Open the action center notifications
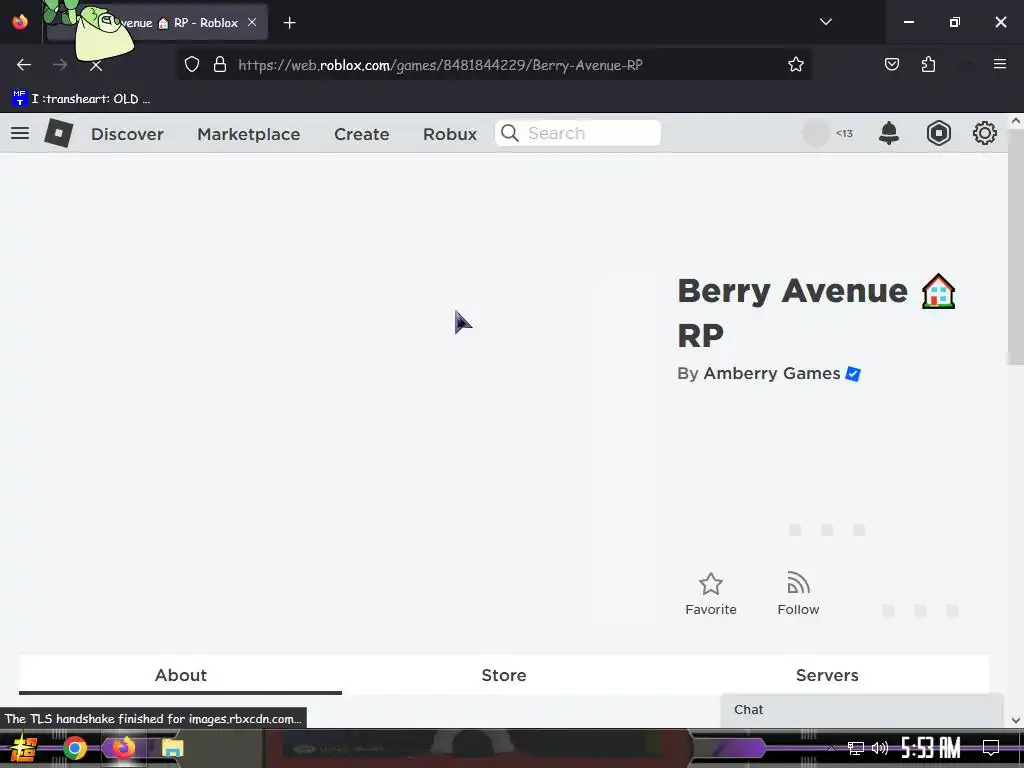1024x768 pixels. pyautogui.click(x=991, y=748)
